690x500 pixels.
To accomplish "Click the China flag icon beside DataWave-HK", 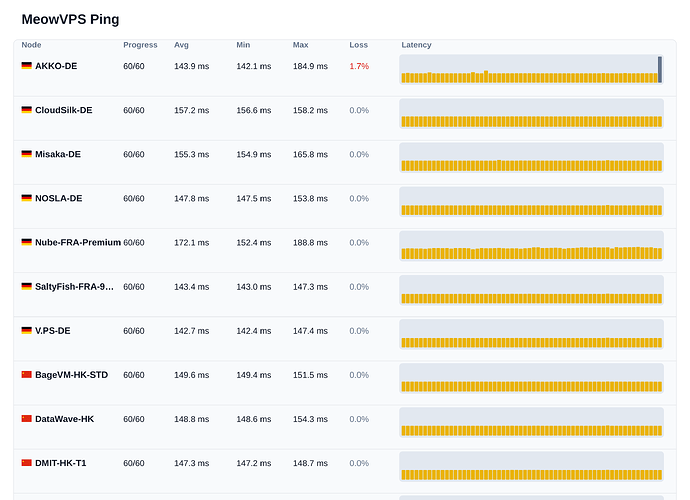I will (26, 419).
